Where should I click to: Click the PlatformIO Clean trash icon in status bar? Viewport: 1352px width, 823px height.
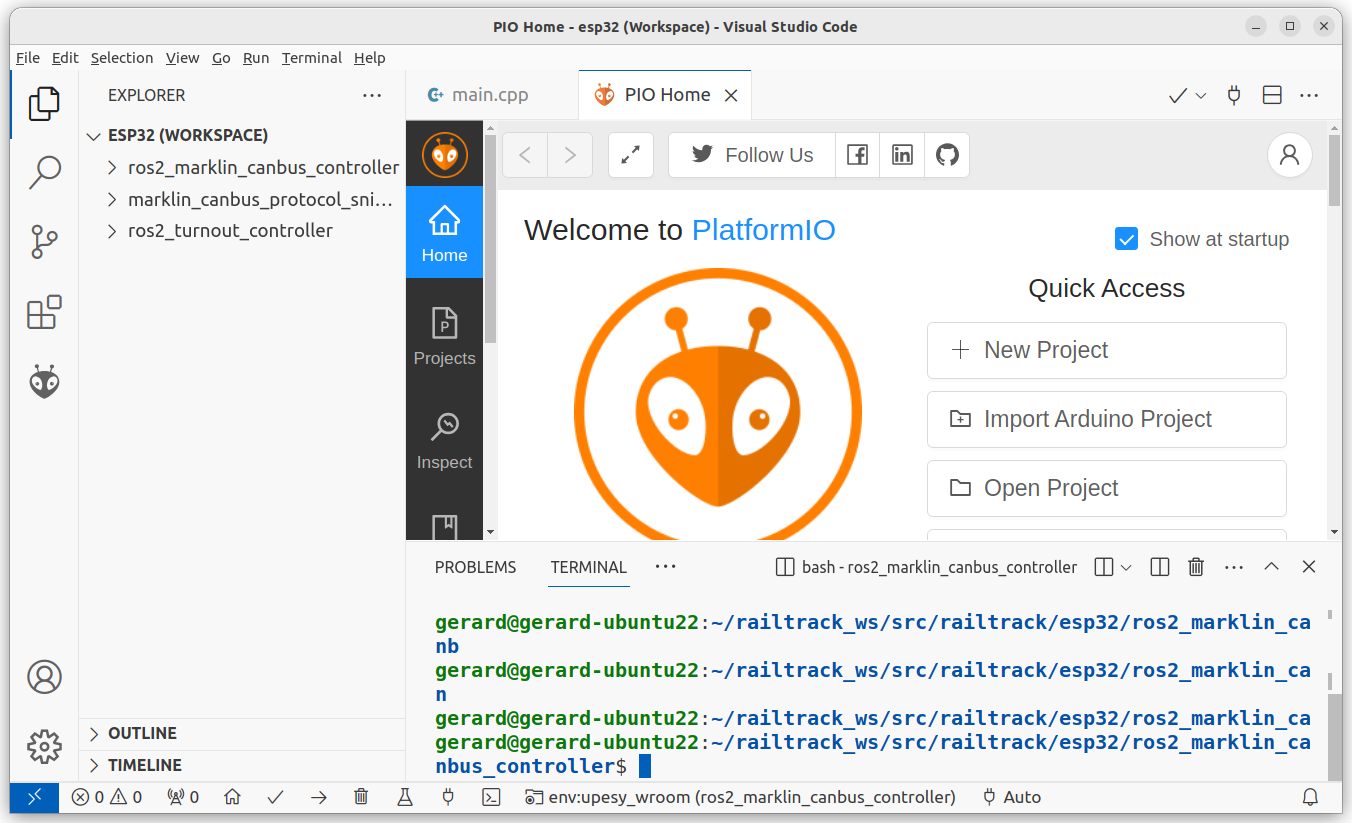(x=362, y=797)
